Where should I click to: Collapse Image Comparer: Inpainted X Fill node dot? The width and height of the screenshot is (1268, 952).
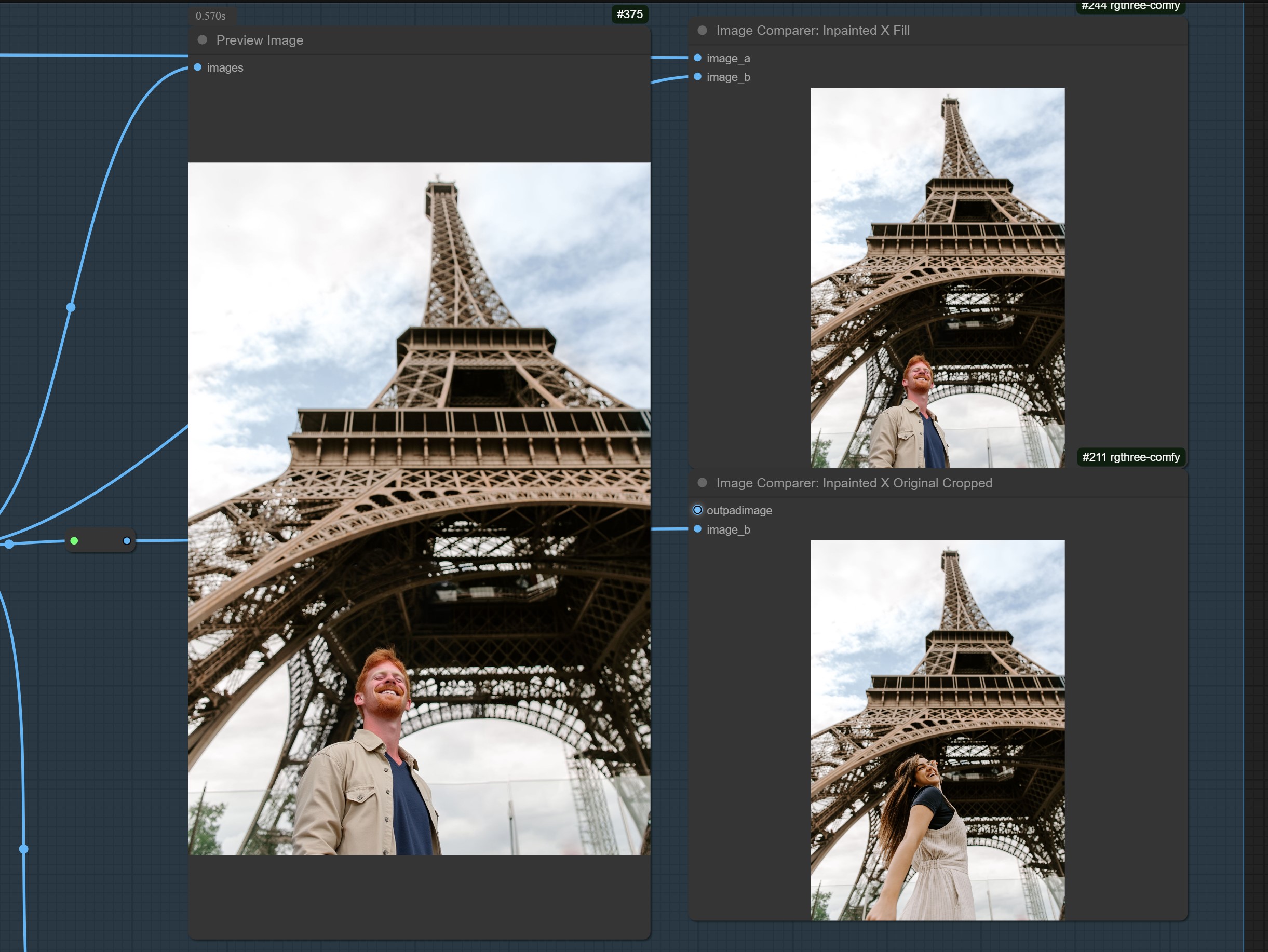tap(702, 31)
